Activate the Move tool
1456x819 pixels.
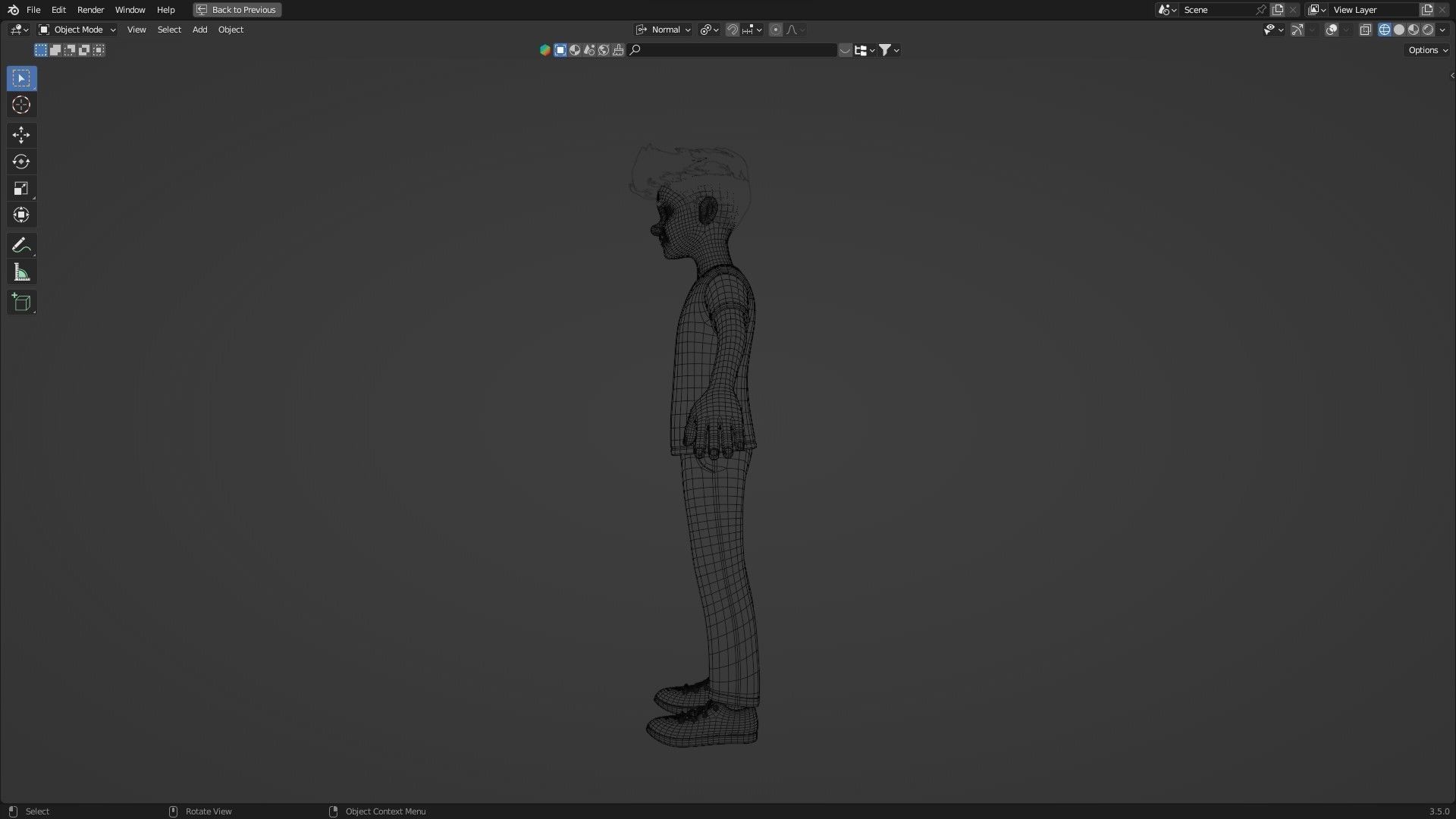coord(21,135)
